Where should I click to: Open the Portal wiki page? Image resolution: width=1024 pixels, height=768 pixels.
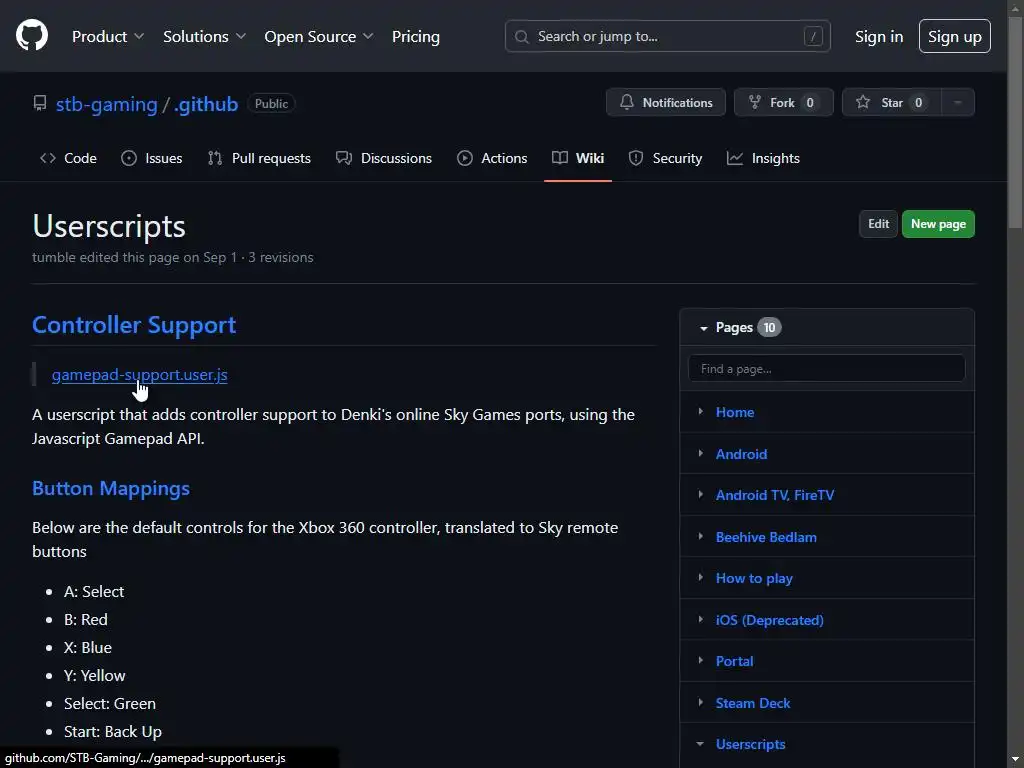[734, 661]
